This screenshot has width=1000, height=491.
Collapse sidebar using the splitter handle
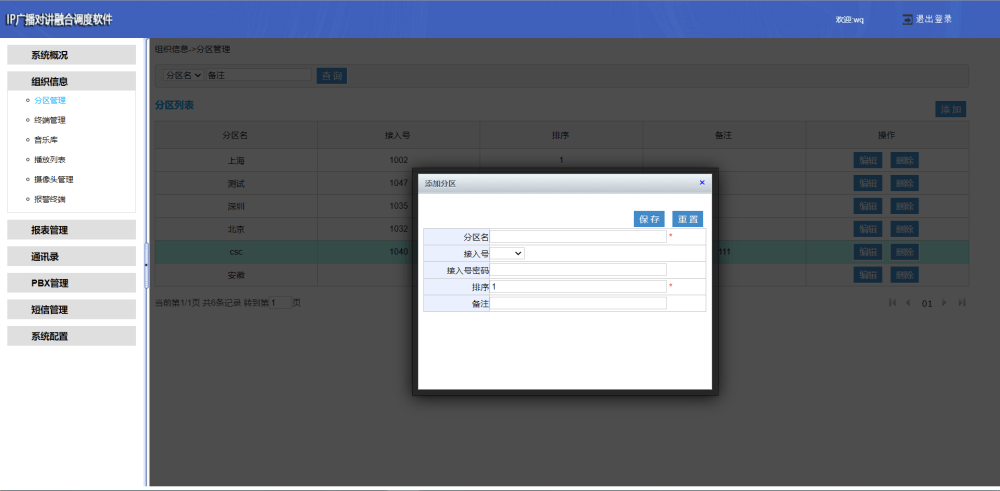click(147, 265)
